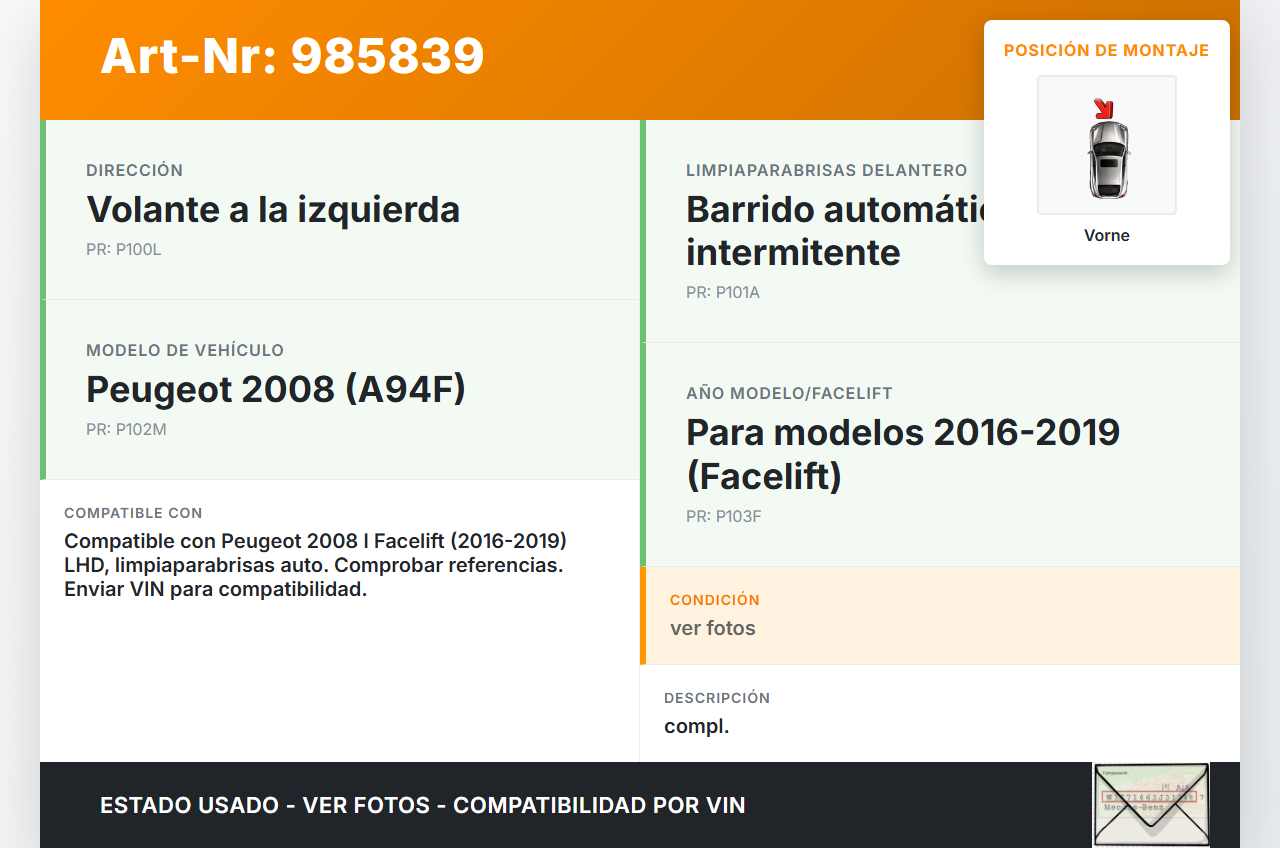Screen dimensions: 1280x848
Task: Click the Limpiaparabrisas delantero label
Action: point(826,171)
